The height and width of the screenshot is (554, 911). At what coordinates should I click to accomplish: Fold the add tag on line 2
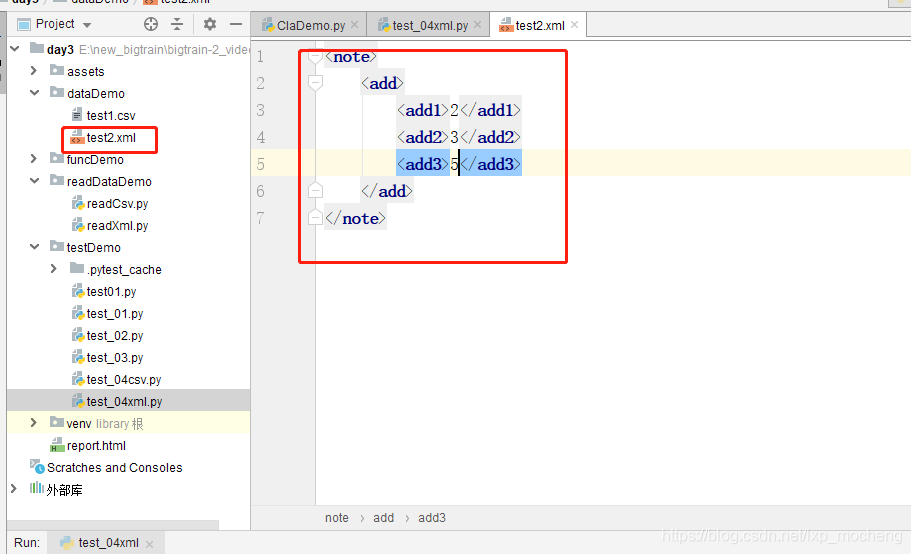316,84
